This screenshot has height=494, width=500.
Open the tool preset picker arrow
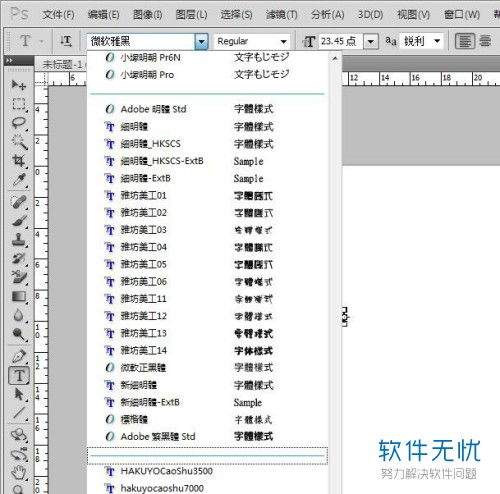pos(42,42)
